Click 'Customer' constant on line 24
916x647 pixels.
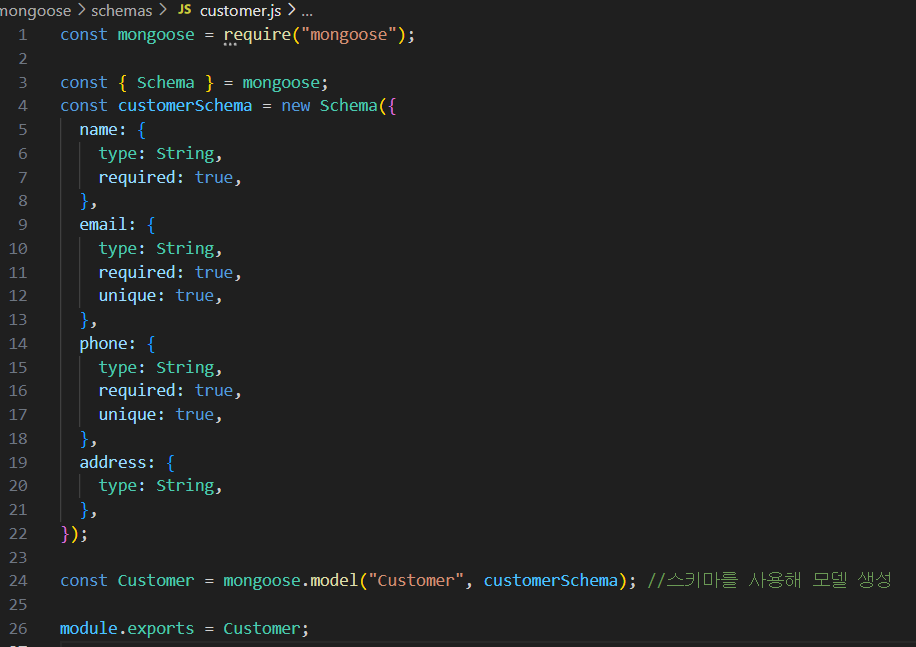(156, 581)
